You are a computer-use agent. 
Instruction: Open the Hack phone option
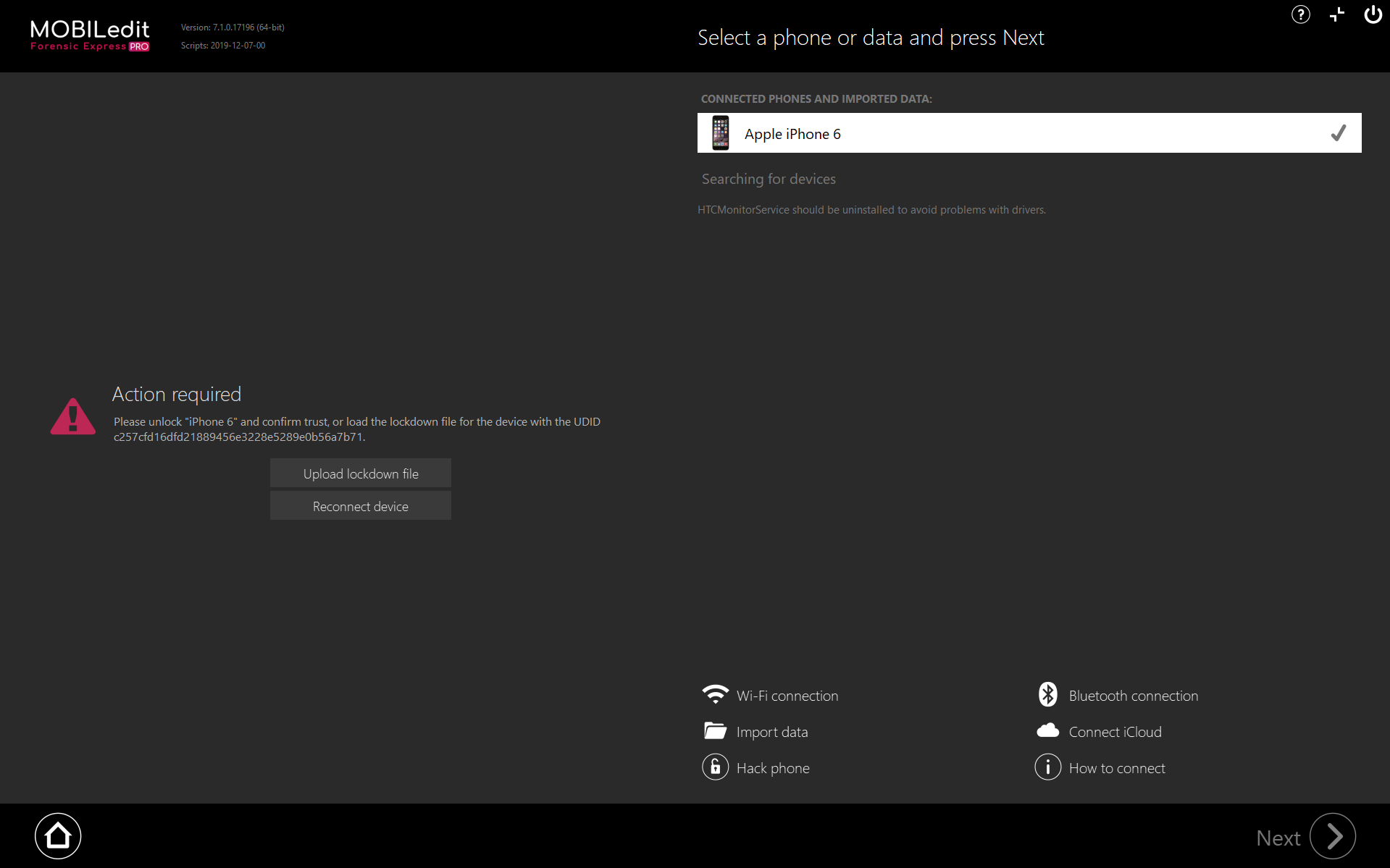tap(773, 768)
